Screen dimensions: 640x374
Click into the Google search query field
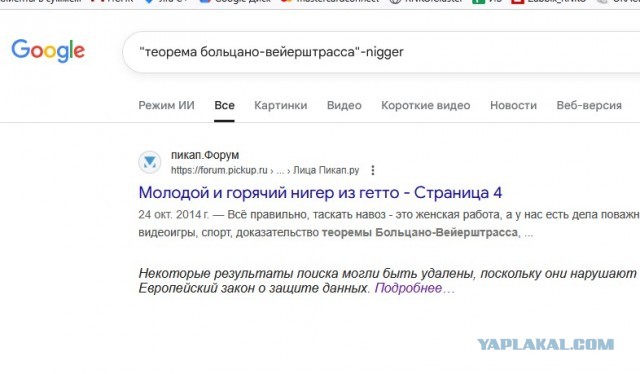(382, 52)
